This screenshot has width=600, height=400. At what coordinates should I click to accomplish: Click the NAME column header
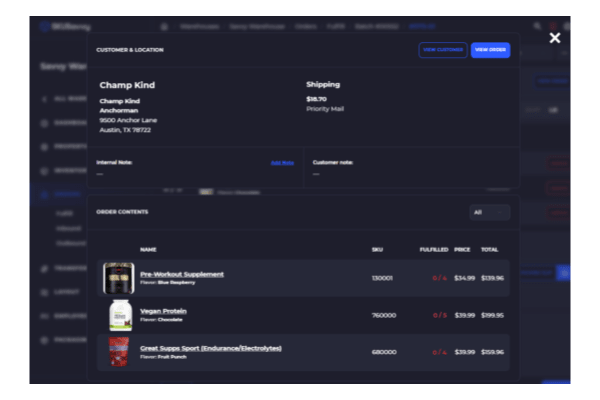point(148,250)
